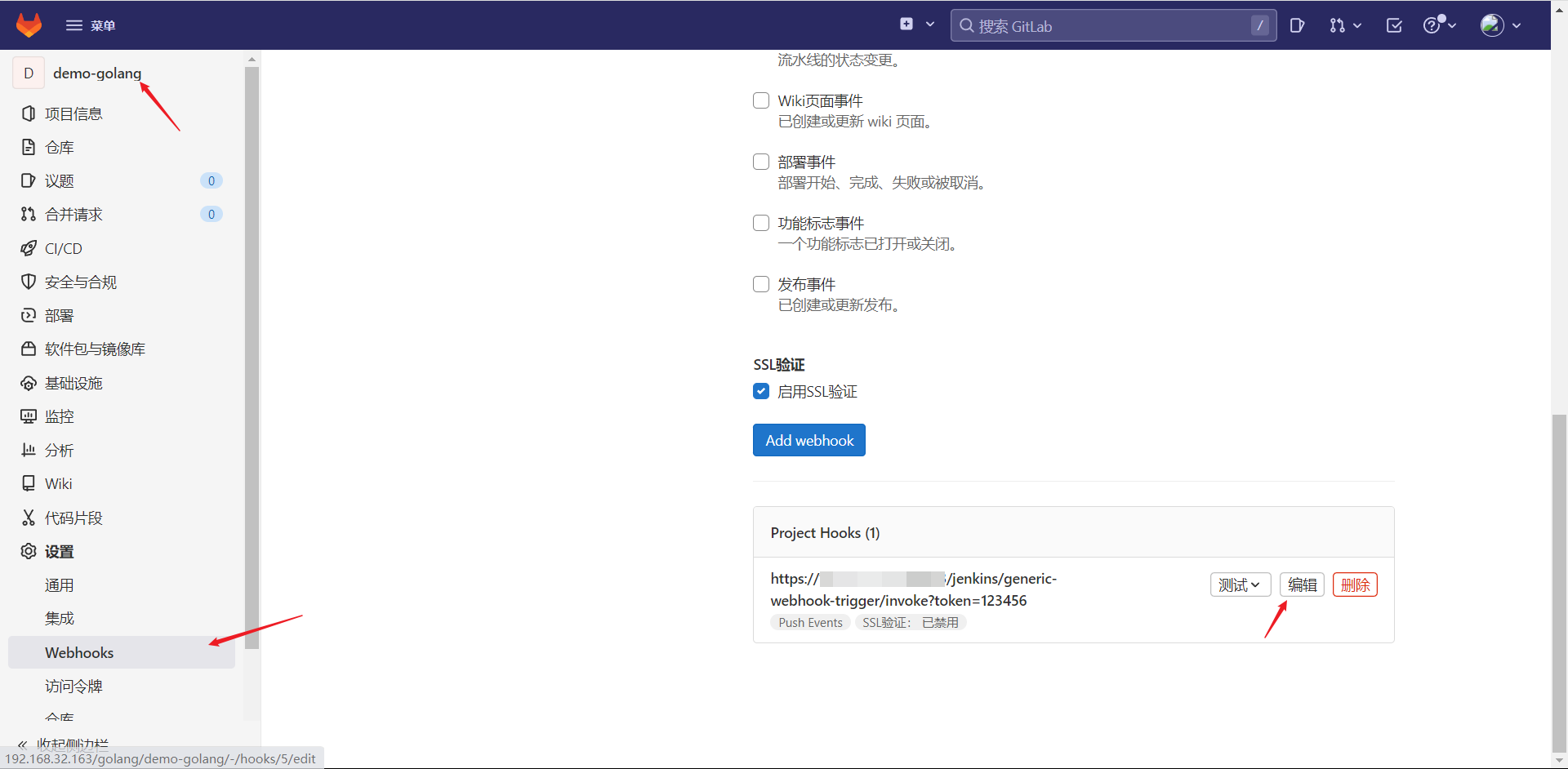Uncheck the 启用SSL验证 checkbox

761,391
